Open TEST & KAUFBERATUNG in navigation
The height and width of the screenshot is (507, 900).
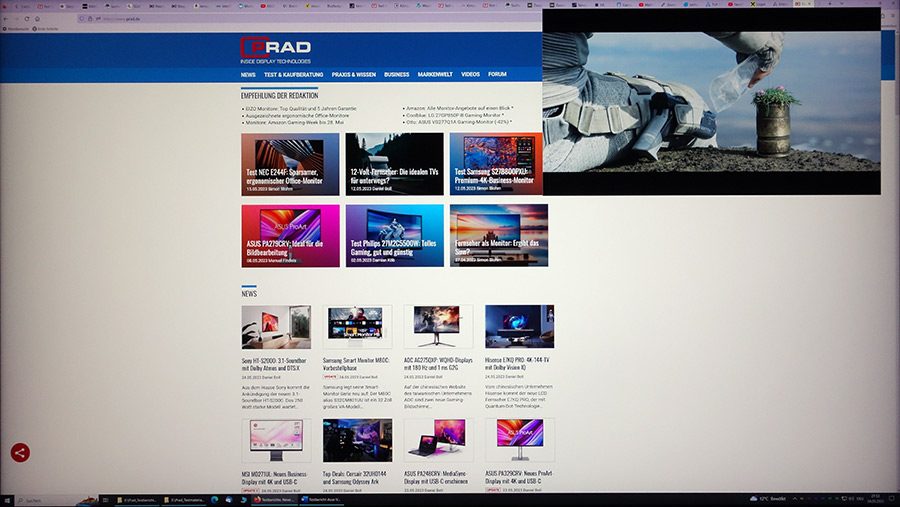coord(293,75)
